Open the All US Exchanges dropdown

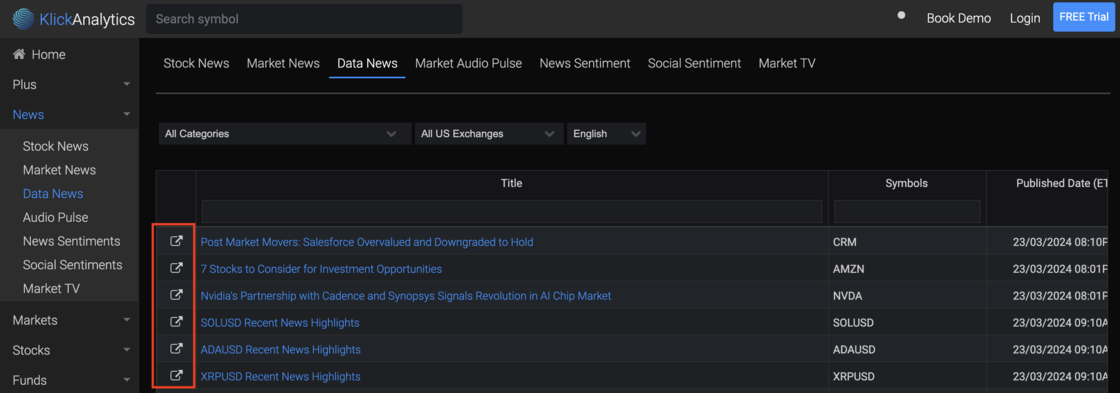pos(489,134)
